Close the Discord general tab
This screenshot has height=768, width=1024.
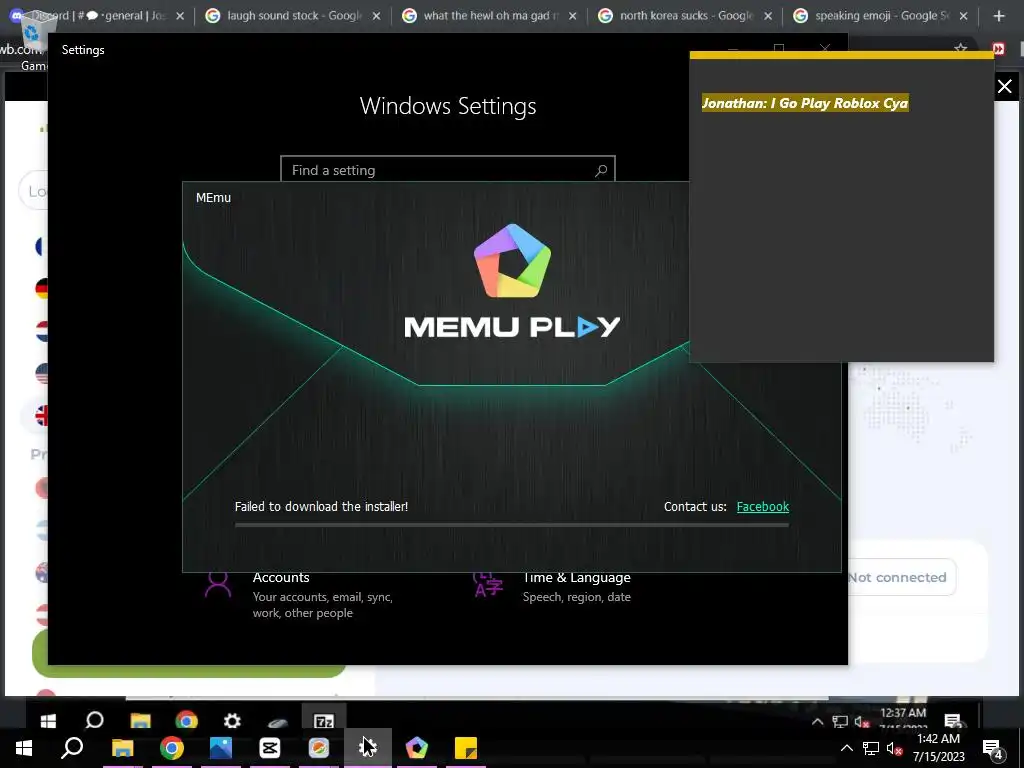(x=180, y=16)
